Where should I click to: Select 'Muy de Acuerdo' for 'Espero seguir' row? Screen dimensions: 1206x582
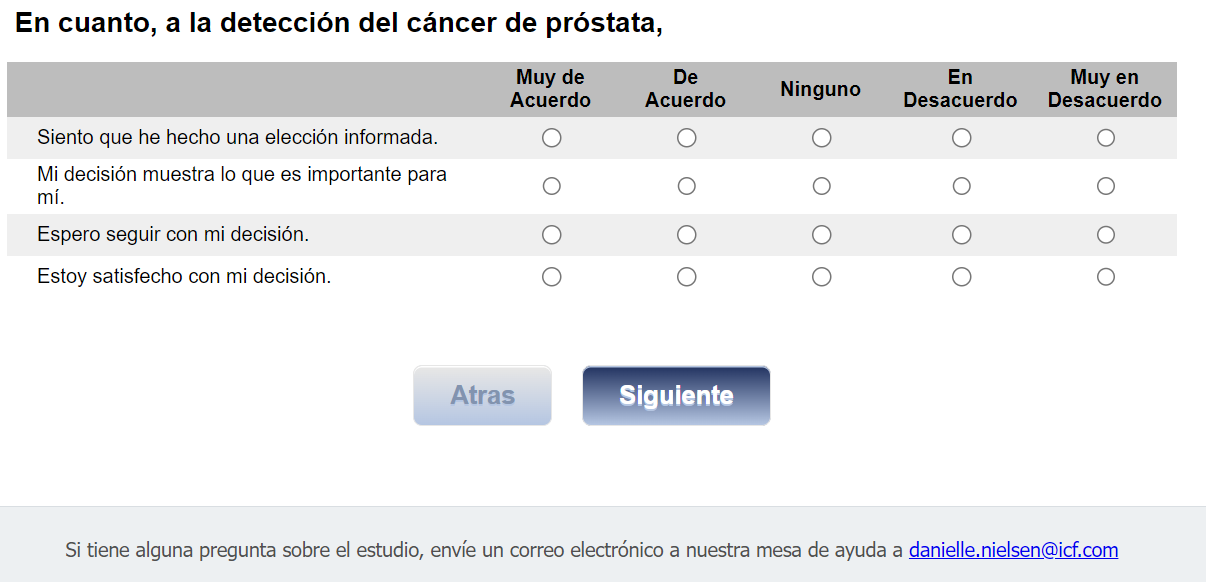point(551,235)
